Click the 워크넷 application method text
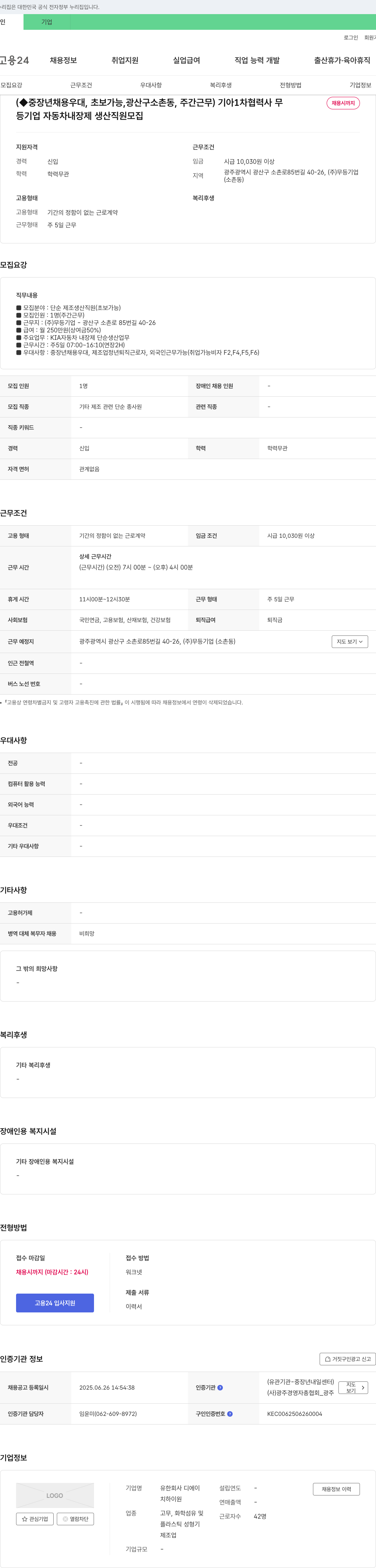The width and height of the screenshot is (376, 1568). tap(134, 1272)
